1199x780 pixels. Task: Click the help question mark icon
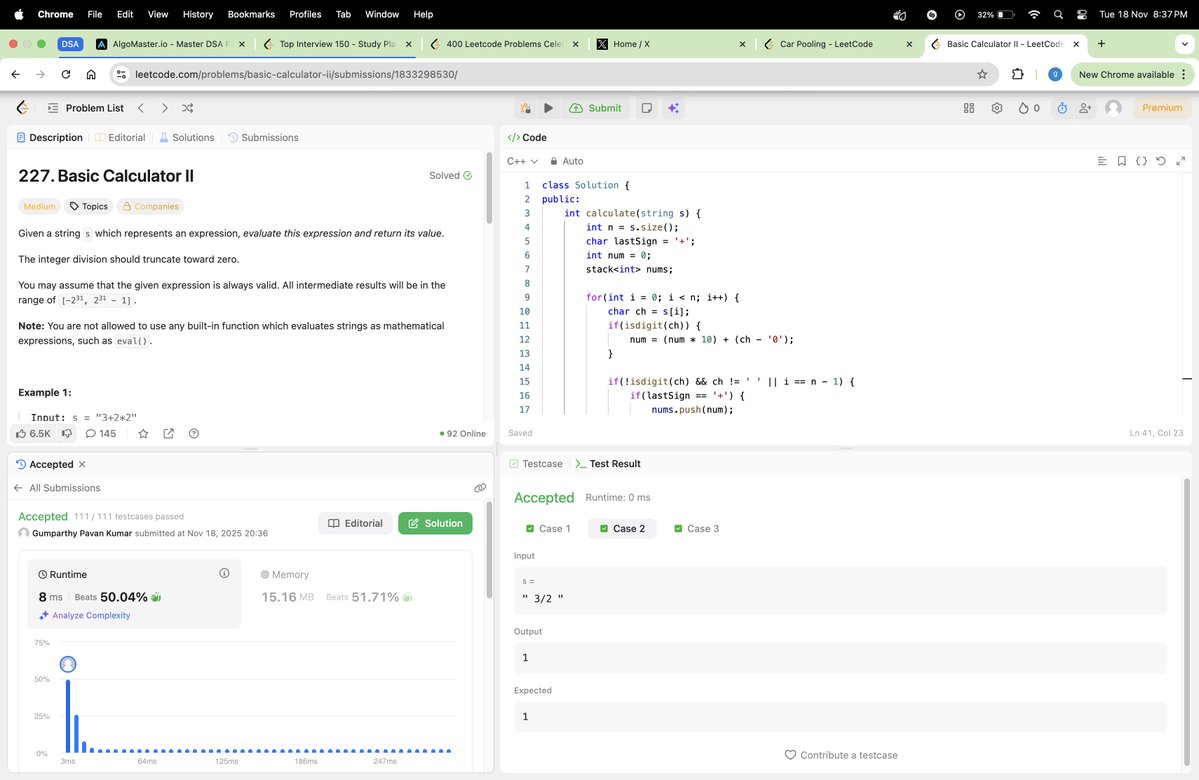click(x=194, y=434)
